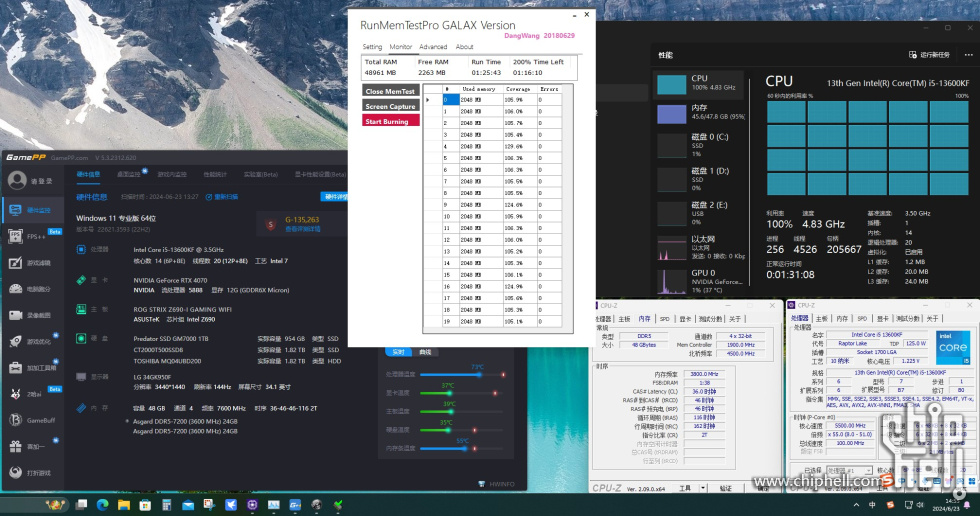Select Disk 2 (E:) USB in Task Manager
The image size is (980, 516).
coord(699,213)
